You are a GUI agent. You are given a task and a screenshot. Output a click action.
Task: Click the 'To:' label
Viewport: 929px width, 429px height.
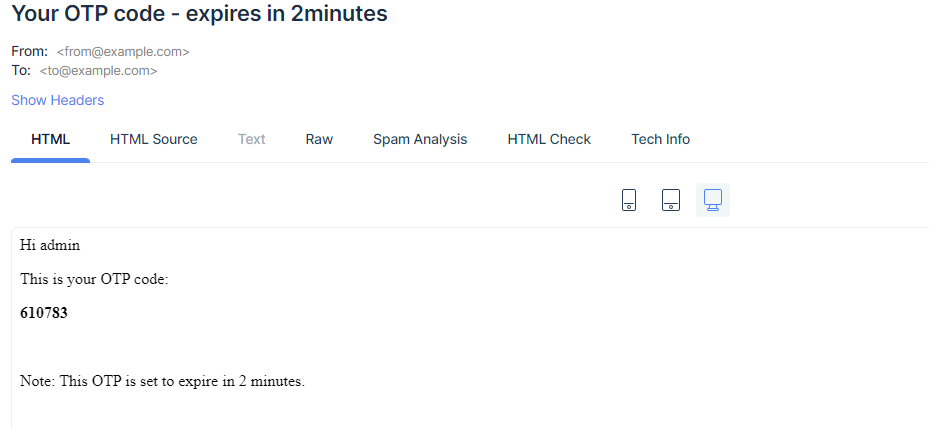(21, 71)
